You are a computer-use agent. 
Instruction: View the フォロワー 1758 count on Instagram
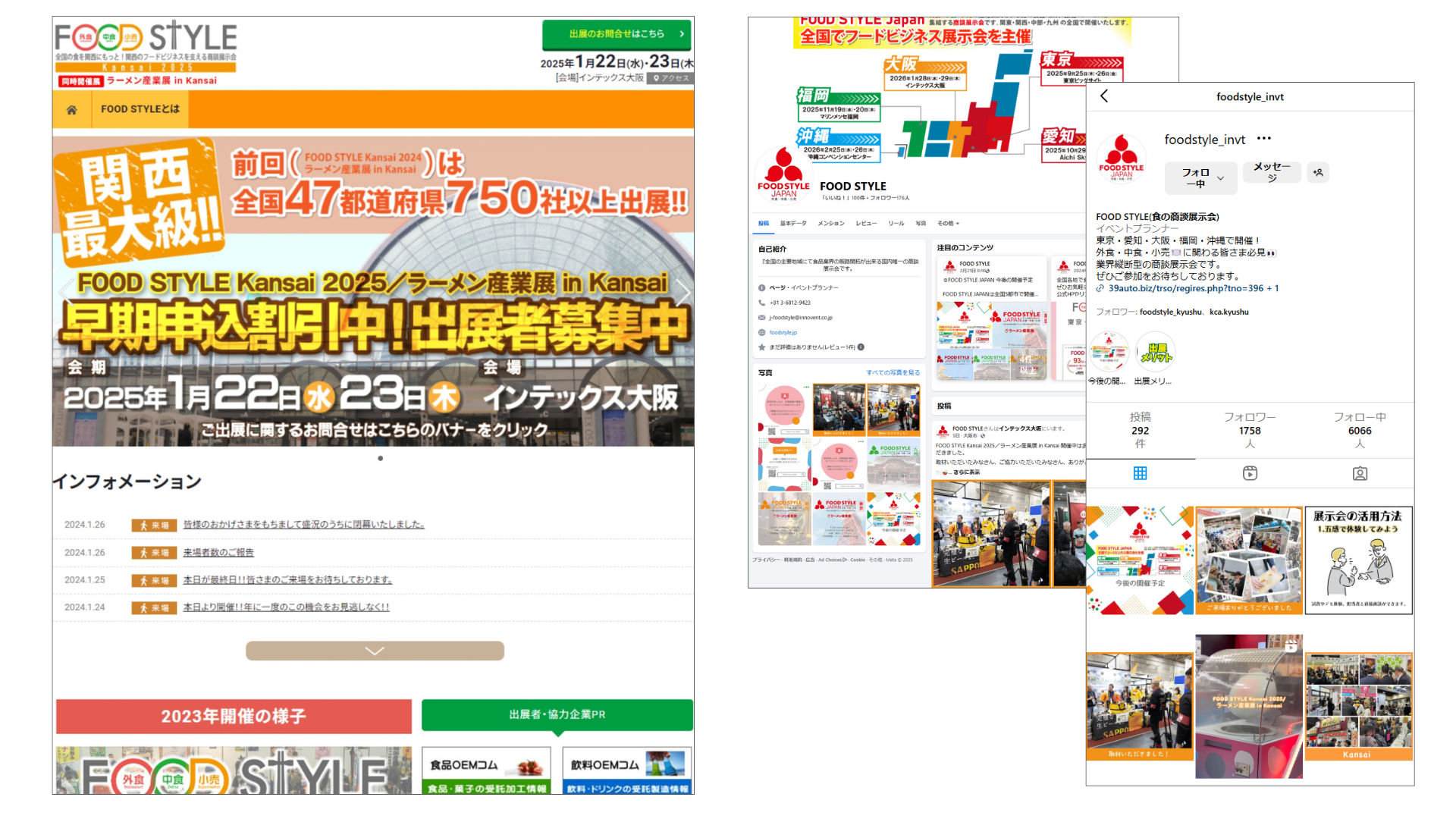click(1250, 430)
